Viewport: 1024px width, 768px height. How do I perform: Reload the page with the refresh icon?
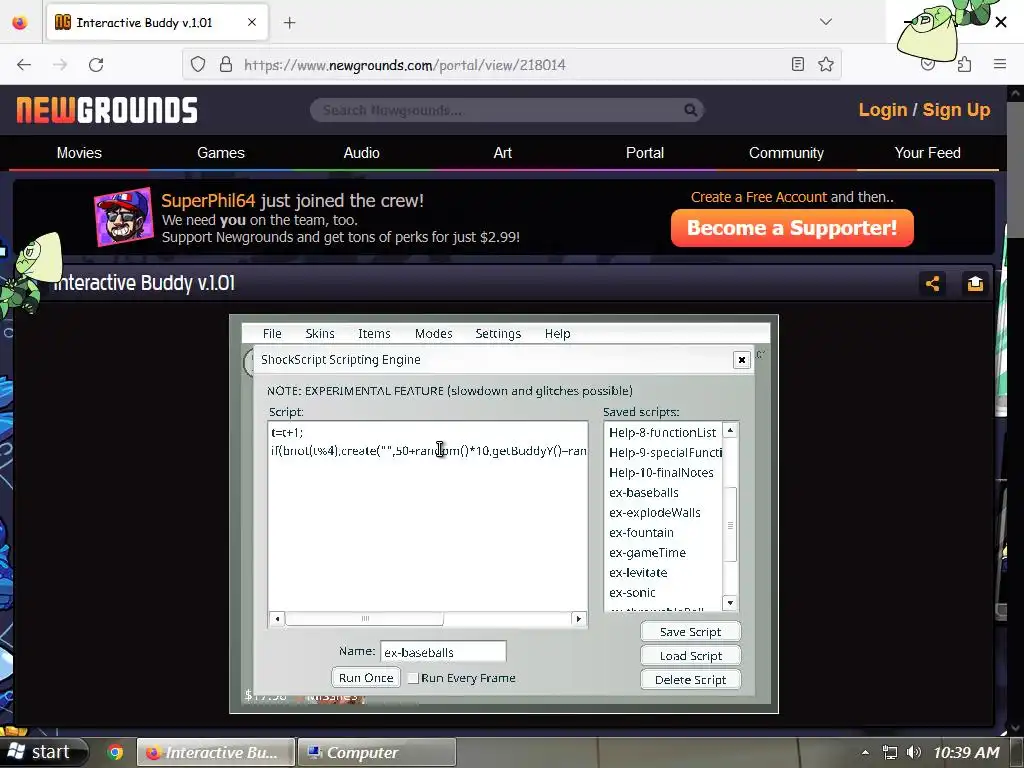pos(96,65)
